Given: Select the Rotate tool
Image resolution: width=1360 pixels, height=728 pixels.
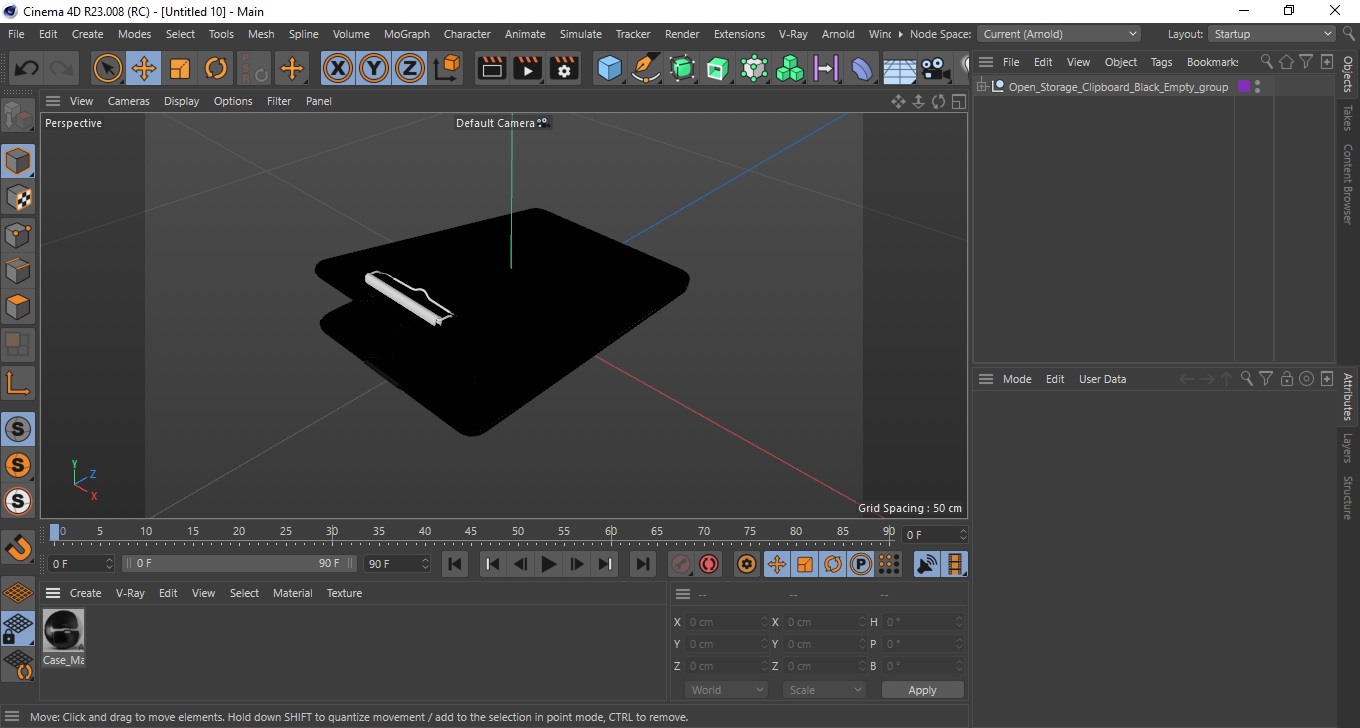Looking at the screenshot, I should (216, 69).
